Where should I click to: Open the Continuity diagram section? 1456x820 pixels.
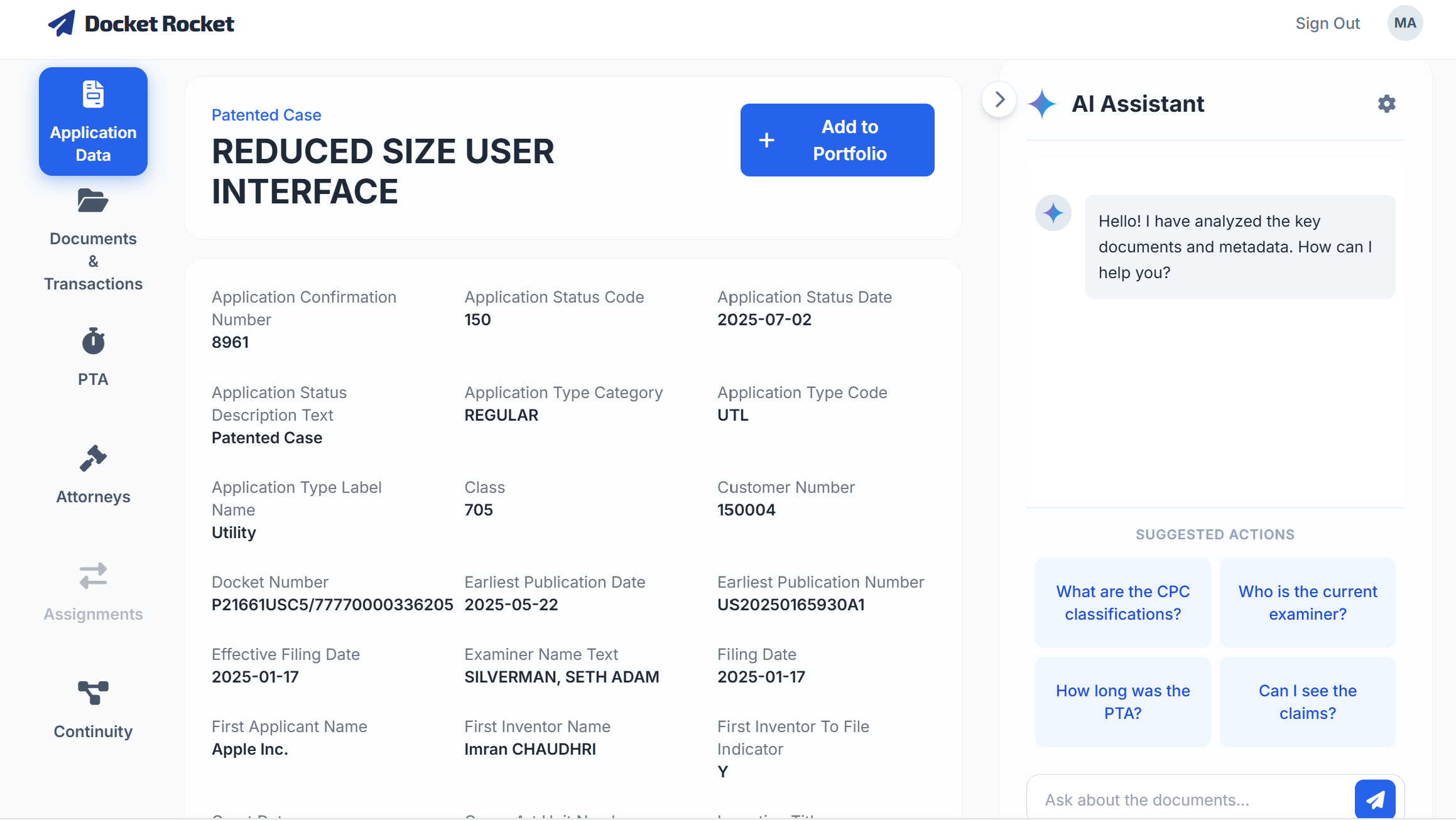93,693
